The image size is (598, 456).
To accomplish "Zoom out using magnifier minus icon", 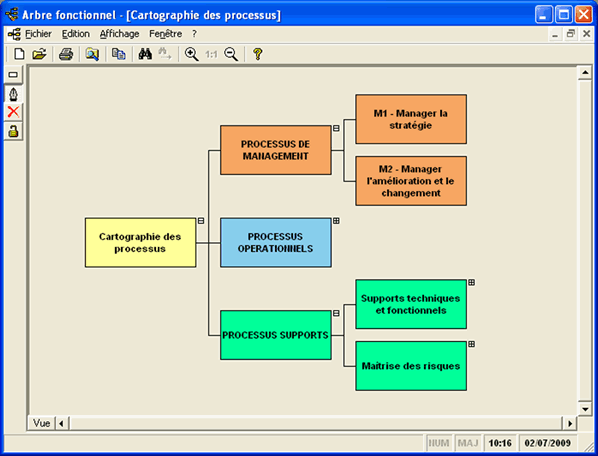I will click(231, 54).
